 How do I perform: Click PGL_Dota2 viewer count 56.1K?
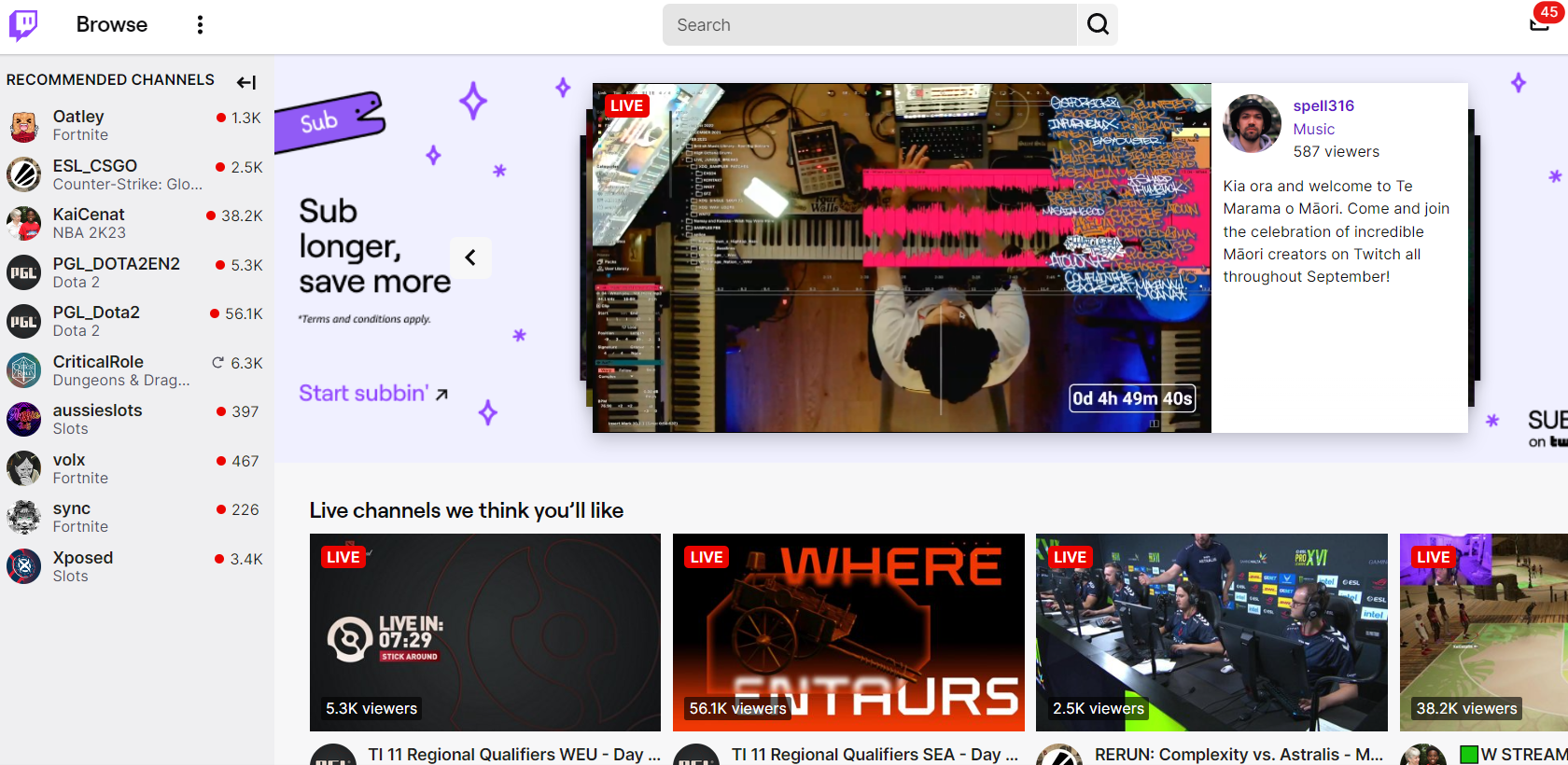[x=237, y=313]
